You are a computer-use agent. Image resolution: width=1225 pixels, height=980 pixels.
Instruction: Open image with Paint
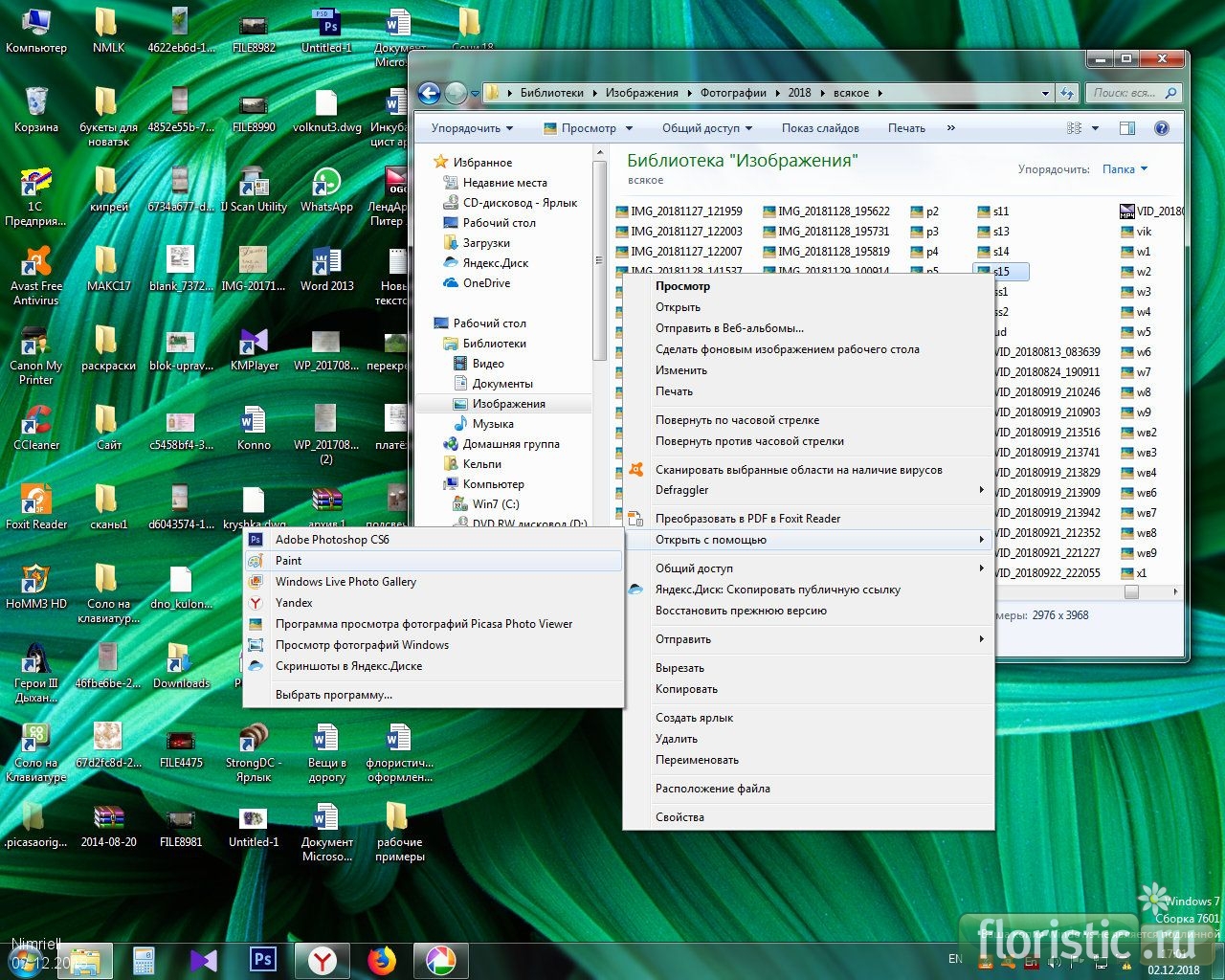point(289,561)
